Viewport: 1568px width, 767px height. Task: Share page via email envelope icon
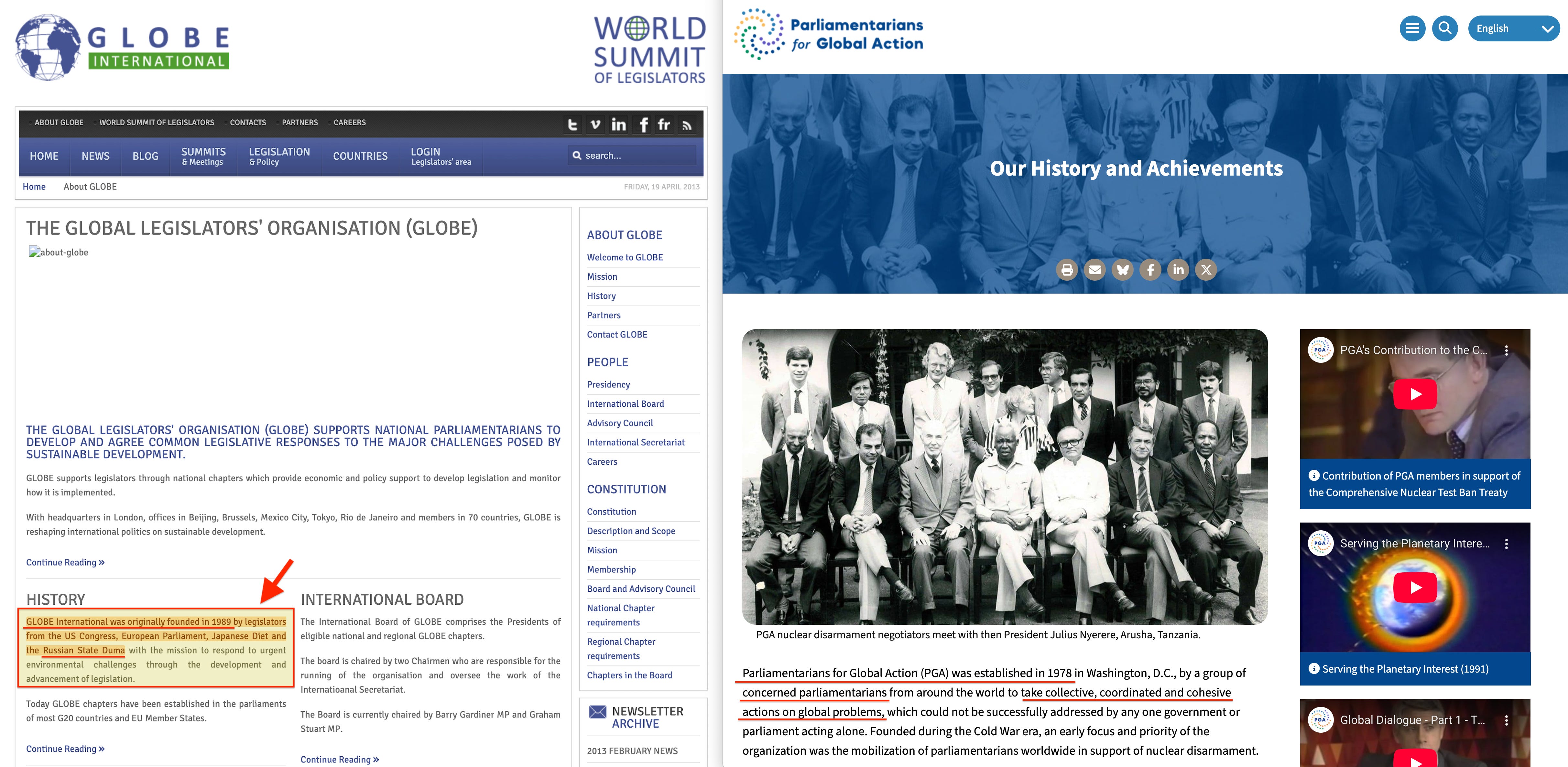[x=1094, y=270]
